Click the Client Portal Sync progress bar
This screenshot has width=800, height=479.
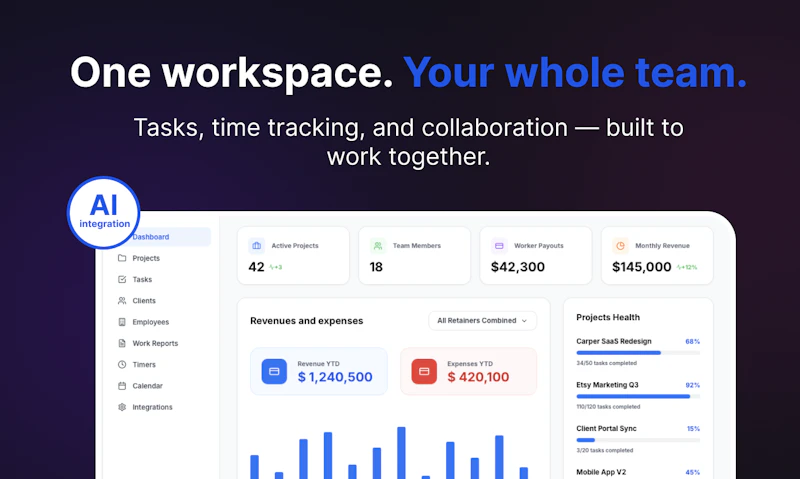pos(638,440)
